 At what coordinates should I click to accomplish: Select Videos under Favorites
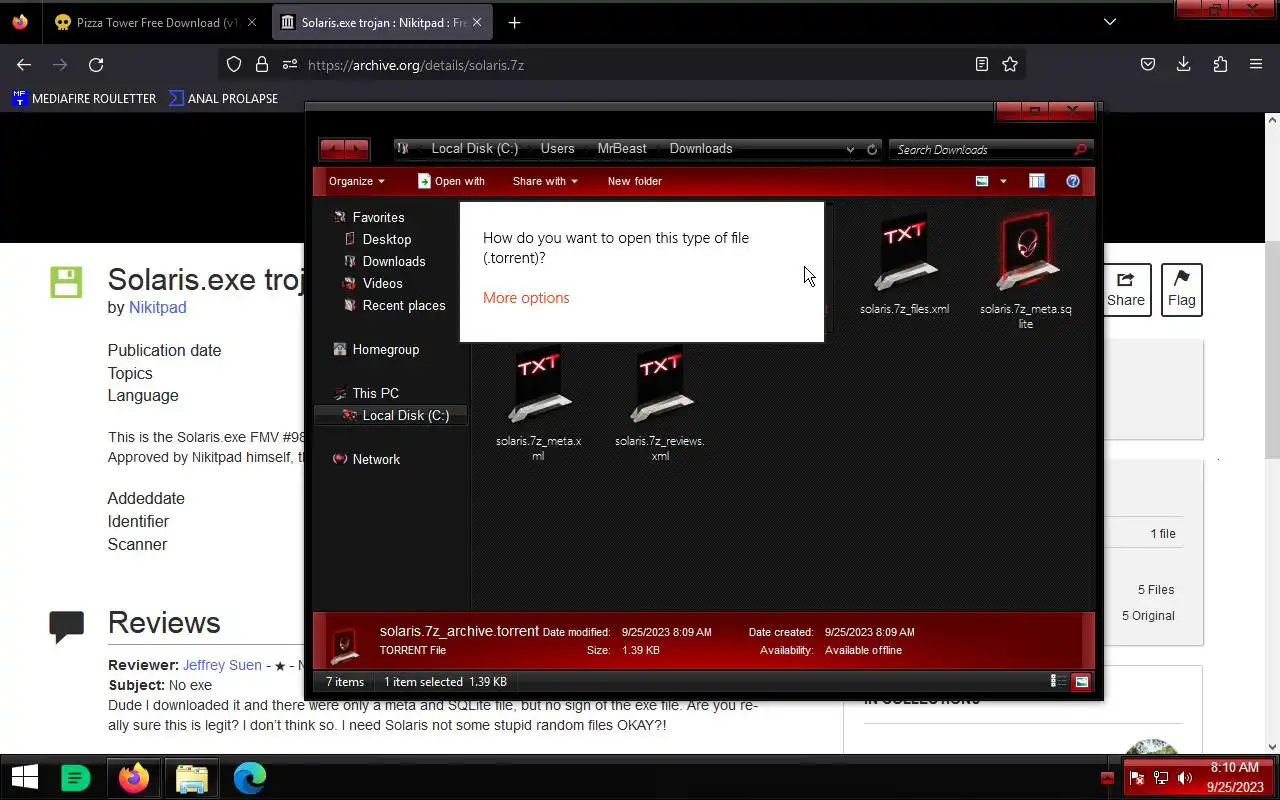pyautogui.click(x=382, y=283)
